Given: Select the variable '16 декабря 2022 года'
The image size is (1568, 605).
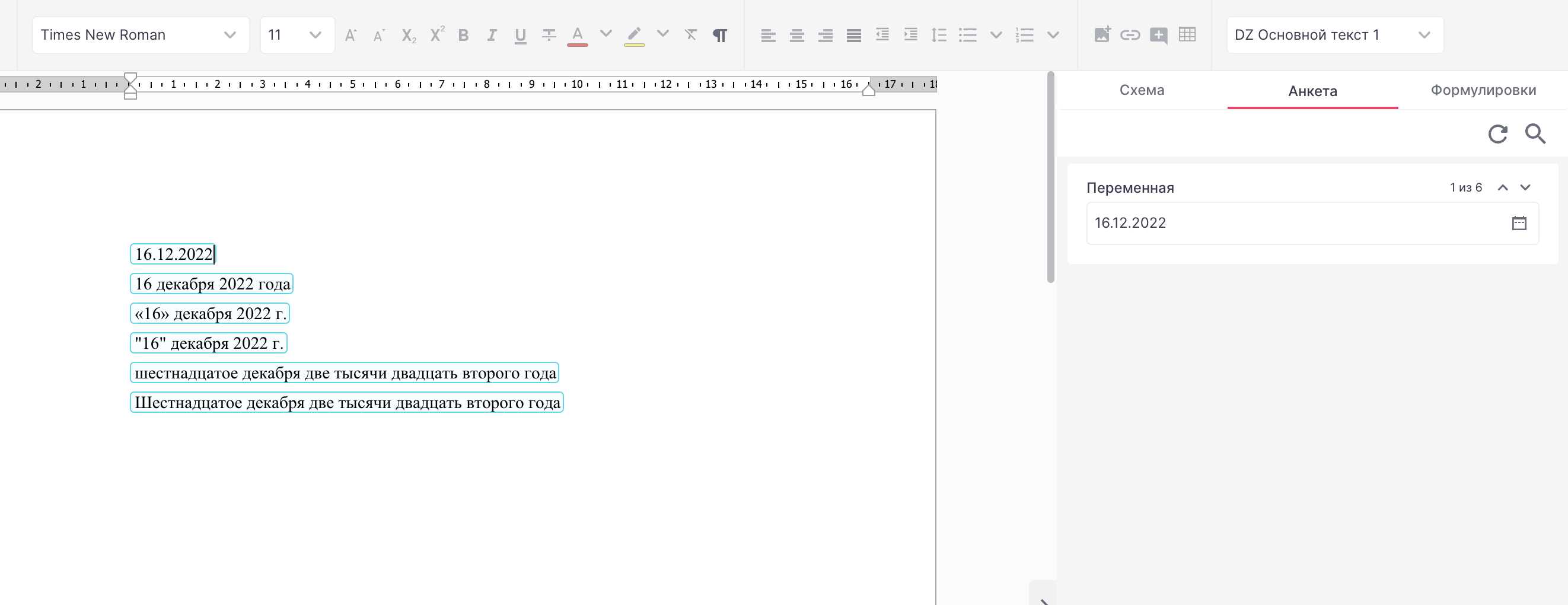Looking at the screenshot, I should [x=212, y=284].
